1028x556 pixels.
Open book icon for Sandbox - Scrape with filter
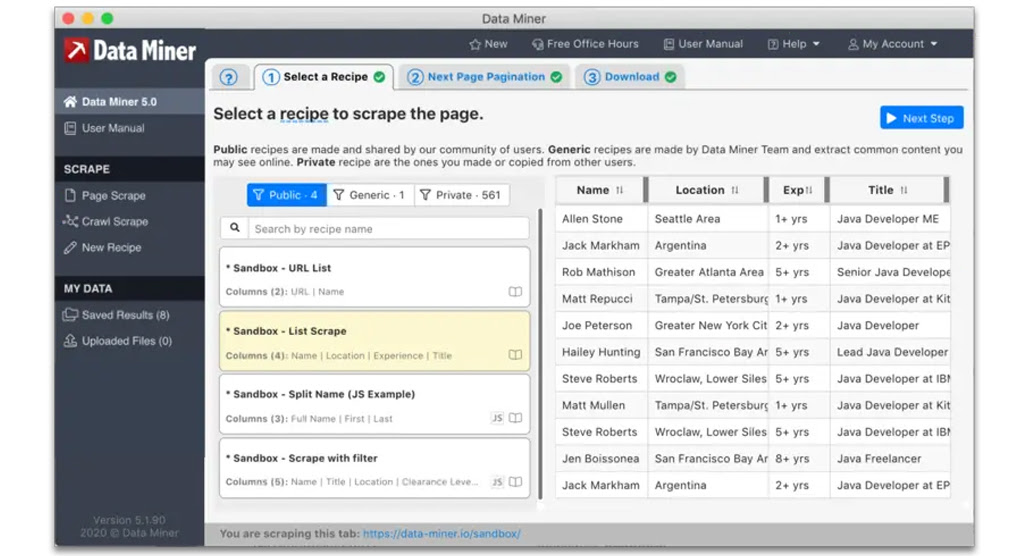tap(515, 482)
